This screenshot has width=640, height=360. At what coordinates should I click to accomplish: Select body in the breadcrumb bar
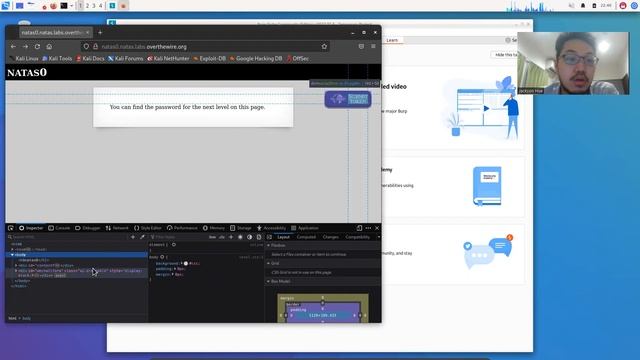[x=26, y=318]
